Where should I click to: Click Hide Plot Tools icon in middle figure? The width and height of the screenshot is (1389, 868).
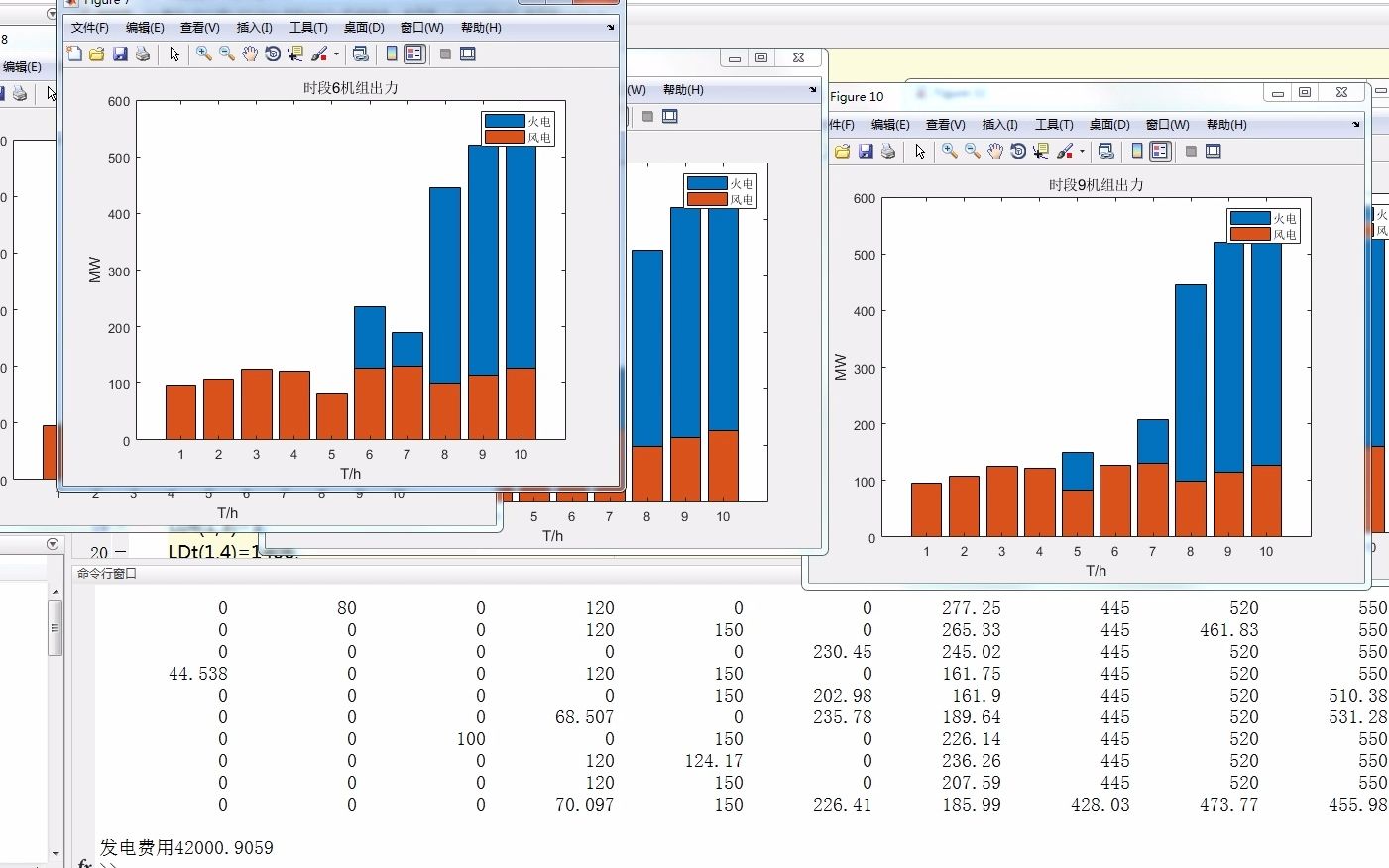click(647, 116)
